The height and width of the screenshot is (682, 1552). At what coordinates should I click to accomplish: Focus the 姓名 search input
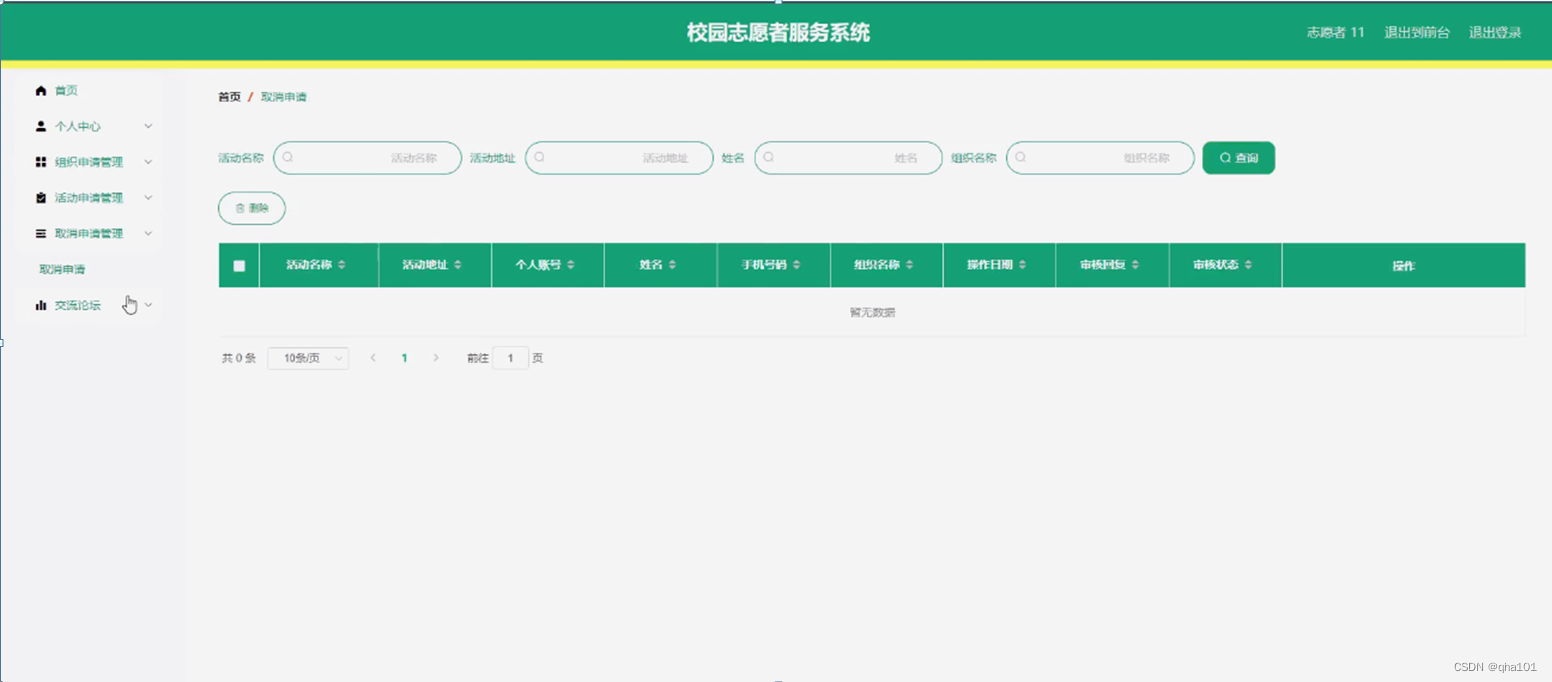848,158
